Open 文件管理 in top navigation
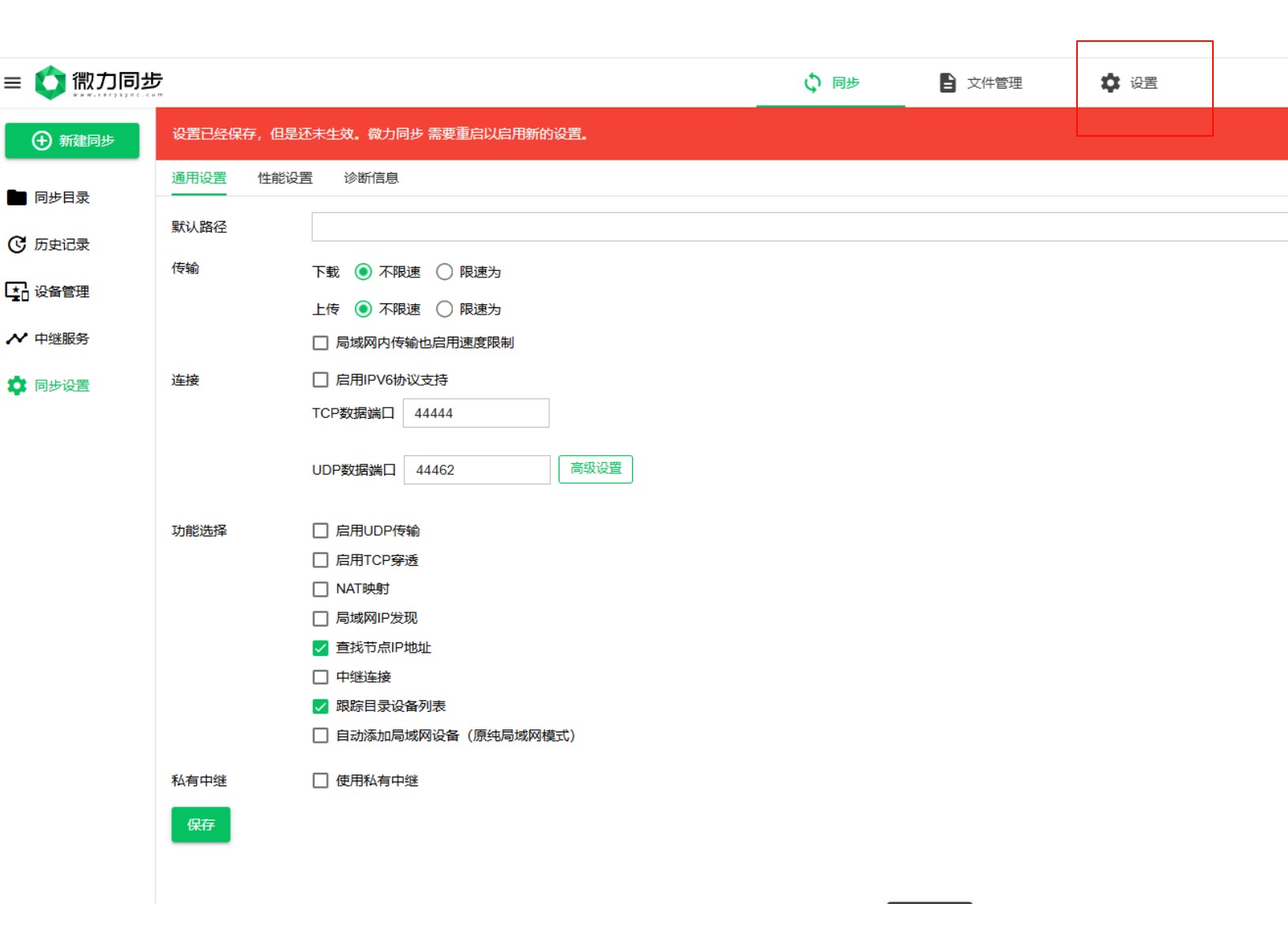This screenshot has height=945, width=1288. 981,83
